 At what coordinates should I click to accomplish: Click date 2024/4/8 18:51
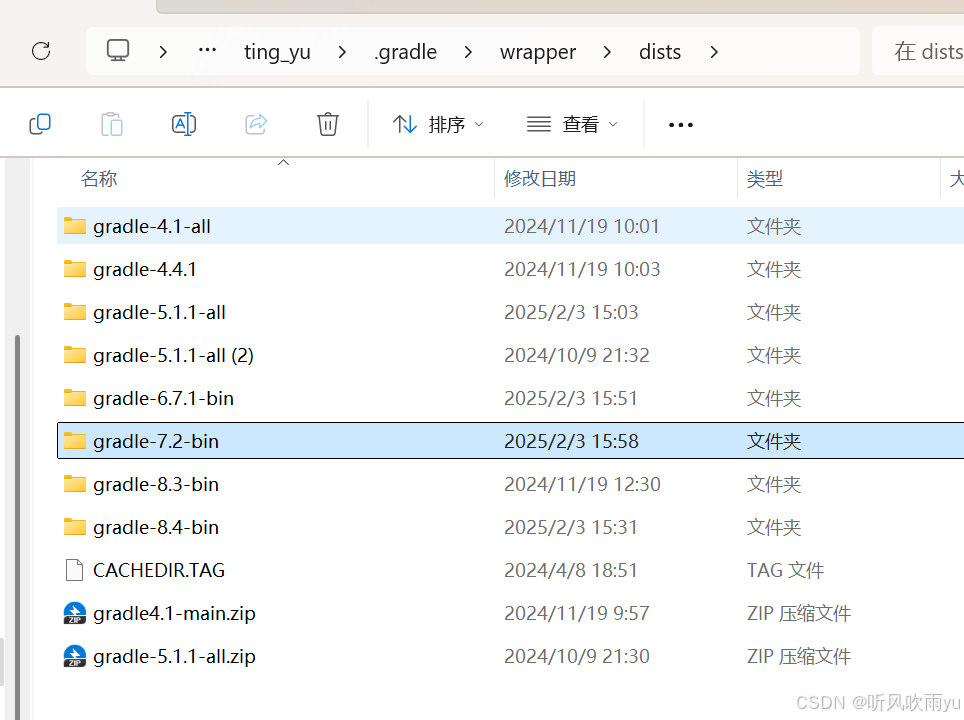[x=571, y=571]
